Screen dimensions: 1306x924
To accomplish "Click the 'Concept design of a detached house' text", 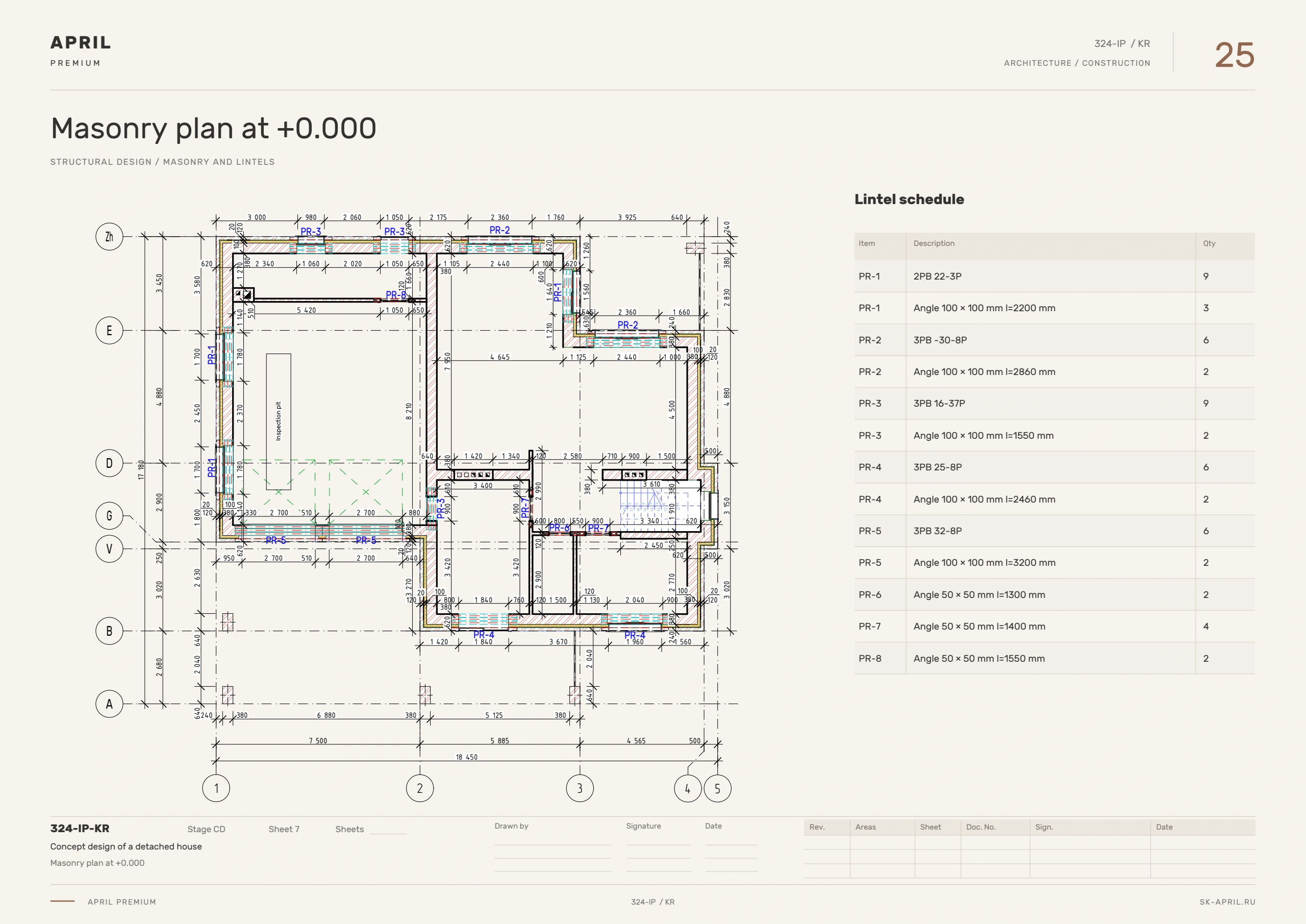I will pos(125,846).
